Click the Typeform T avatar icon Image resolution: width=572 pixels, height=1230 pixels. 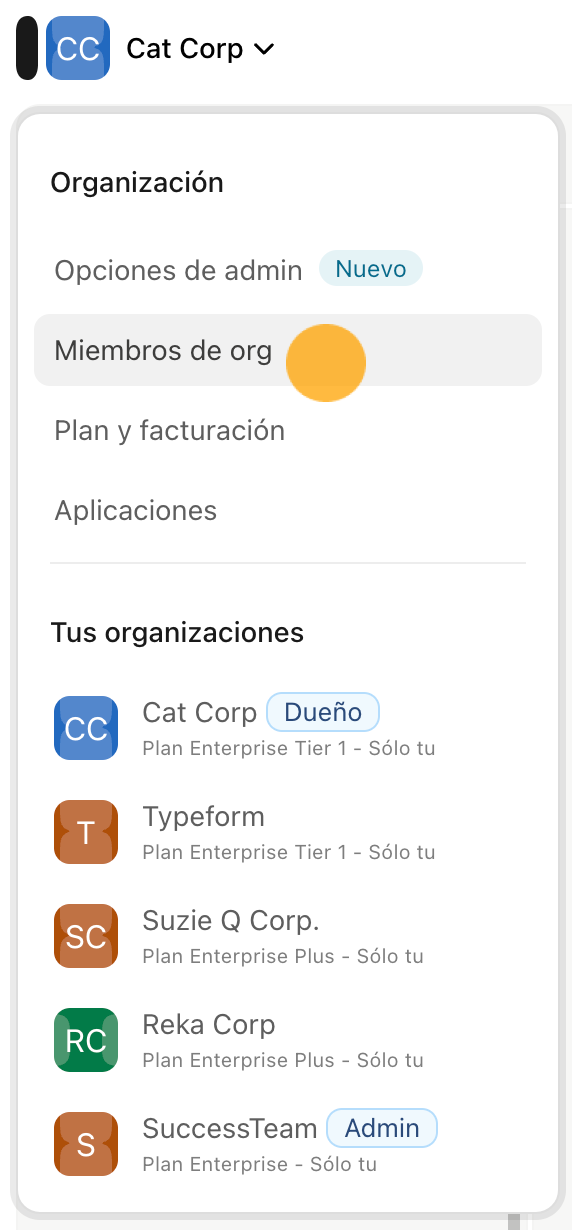pos(86,832)
